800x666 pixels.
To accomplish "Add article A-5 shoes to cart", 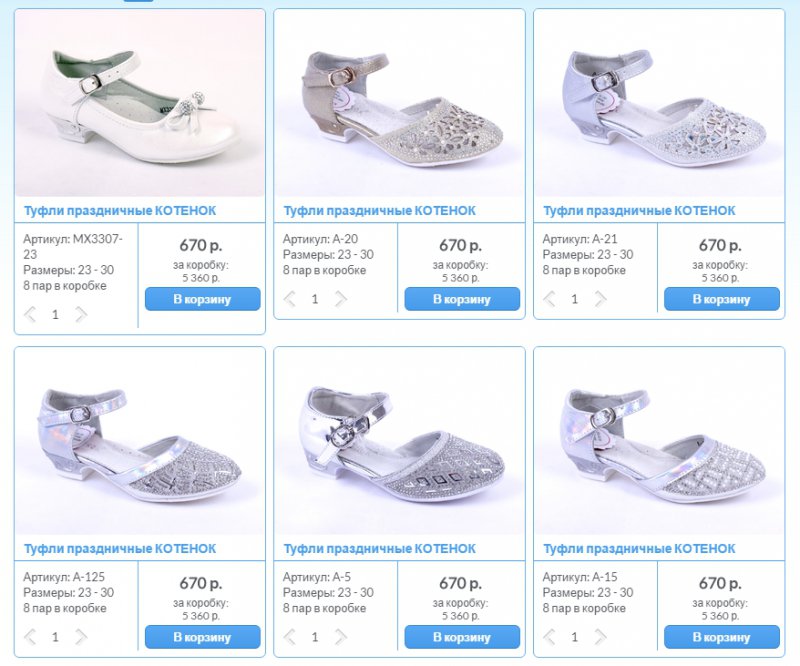I will pos(462,637).
